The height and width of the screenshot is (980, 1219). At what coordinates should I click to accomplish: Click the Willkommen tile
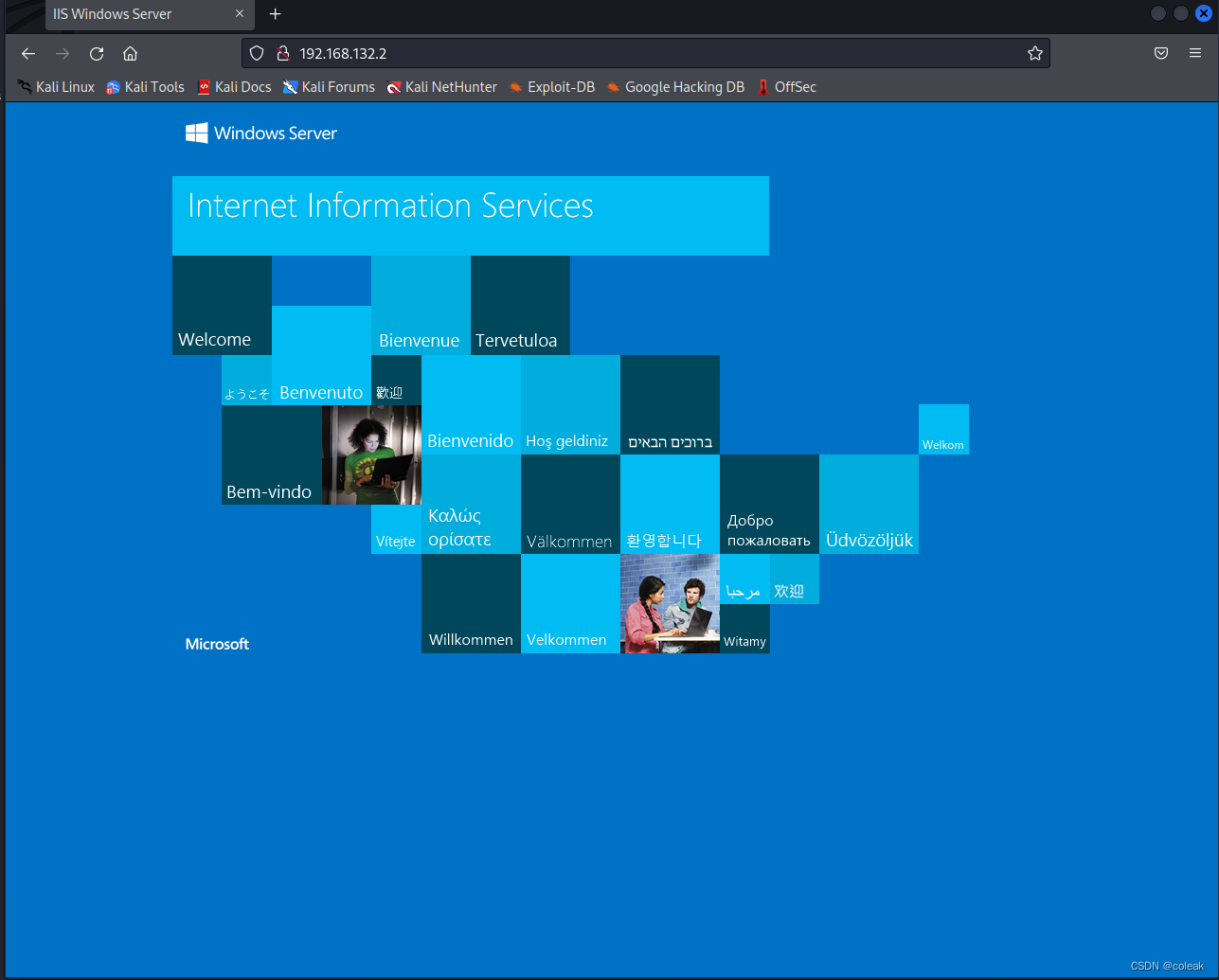click(x=471, y=603)
